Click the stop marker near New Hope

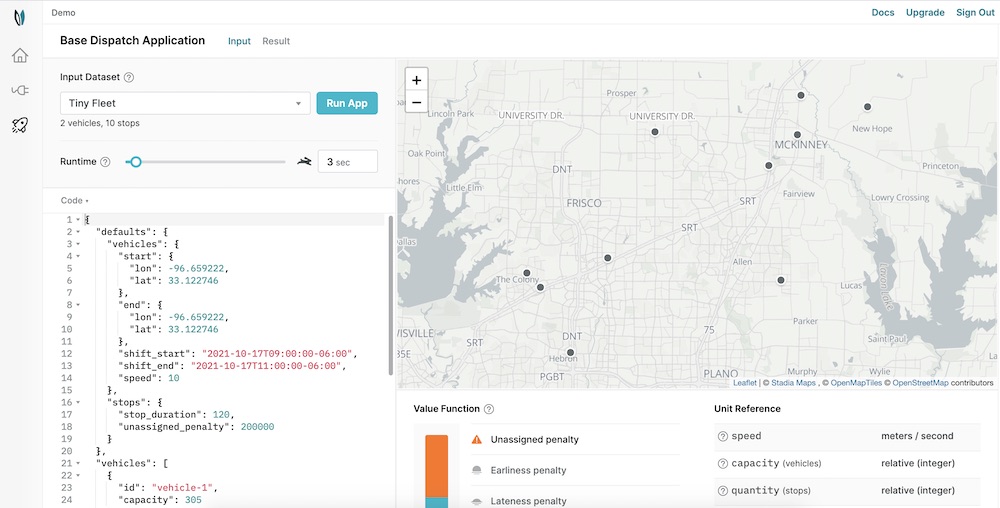pos(867,107)
